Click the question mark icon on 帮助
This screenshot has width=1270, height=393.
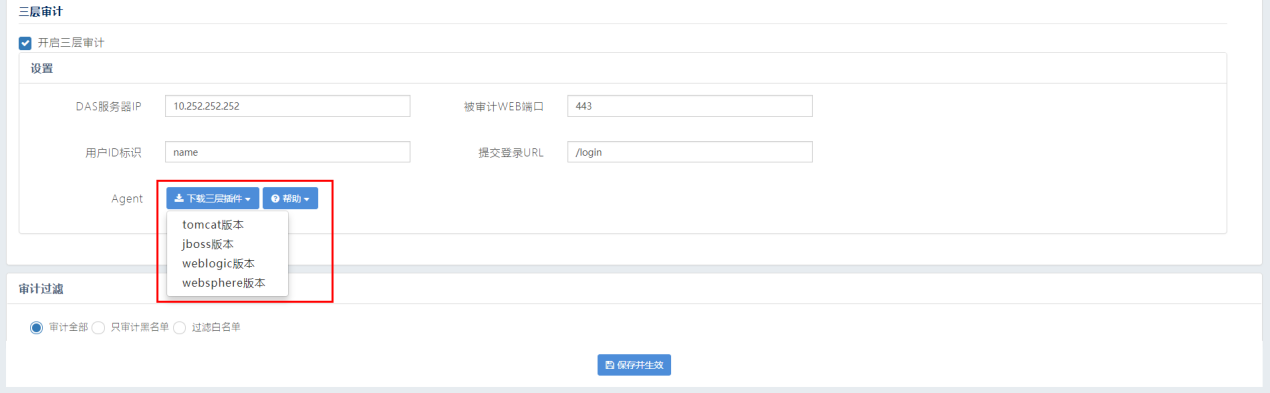coord(275,199)
